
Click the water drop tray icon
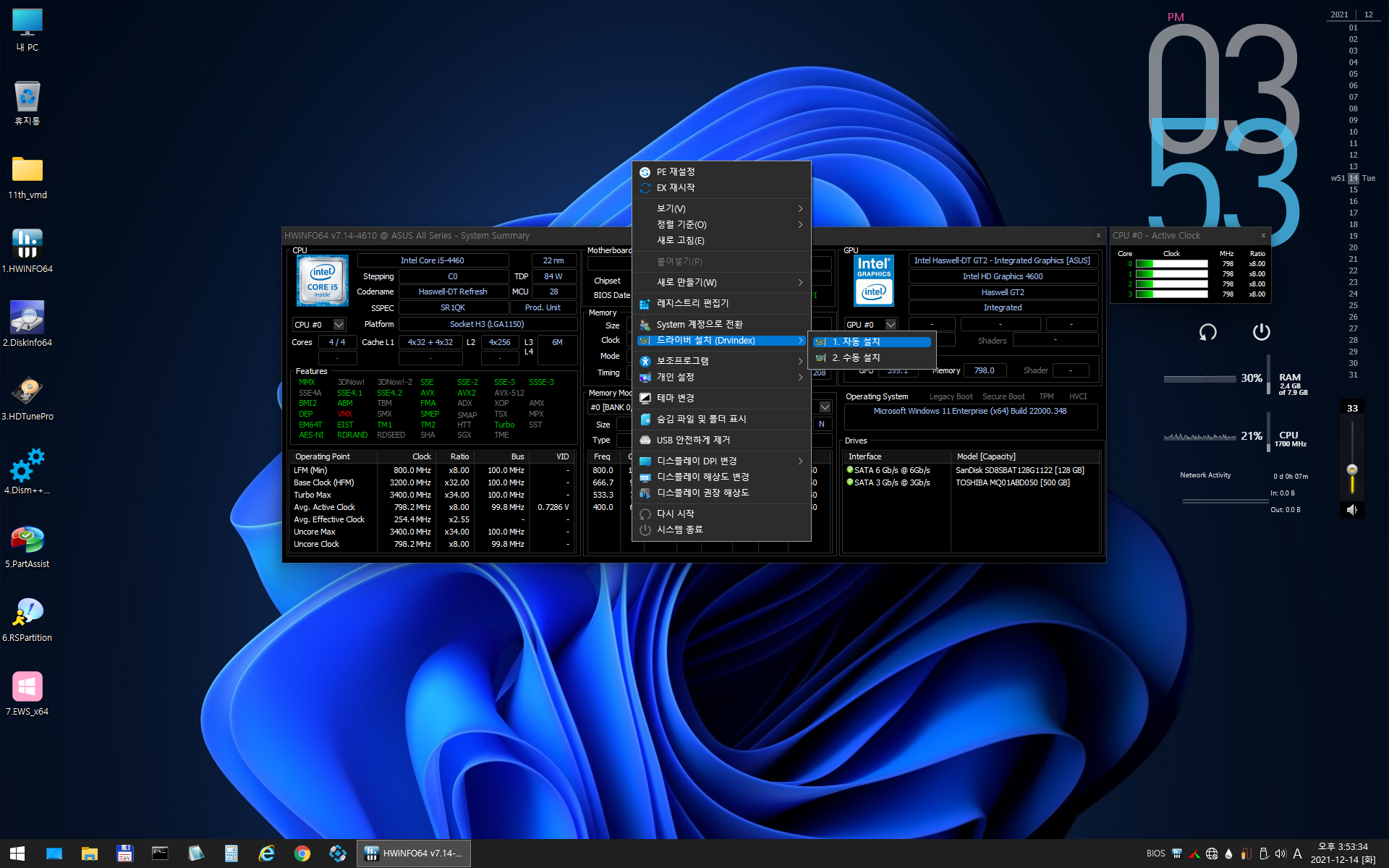[1228, 854]
